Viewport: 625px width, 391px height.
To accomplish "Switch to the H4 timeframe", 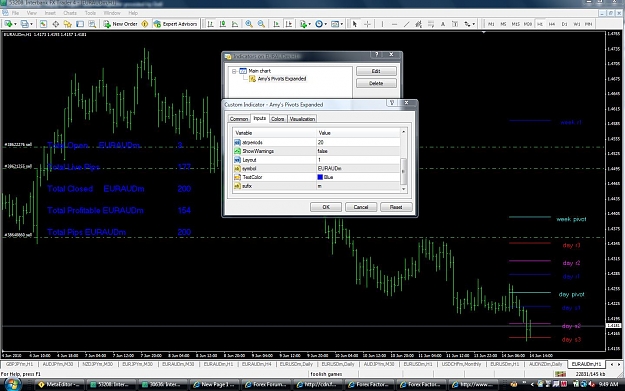I will coord(552,24).
